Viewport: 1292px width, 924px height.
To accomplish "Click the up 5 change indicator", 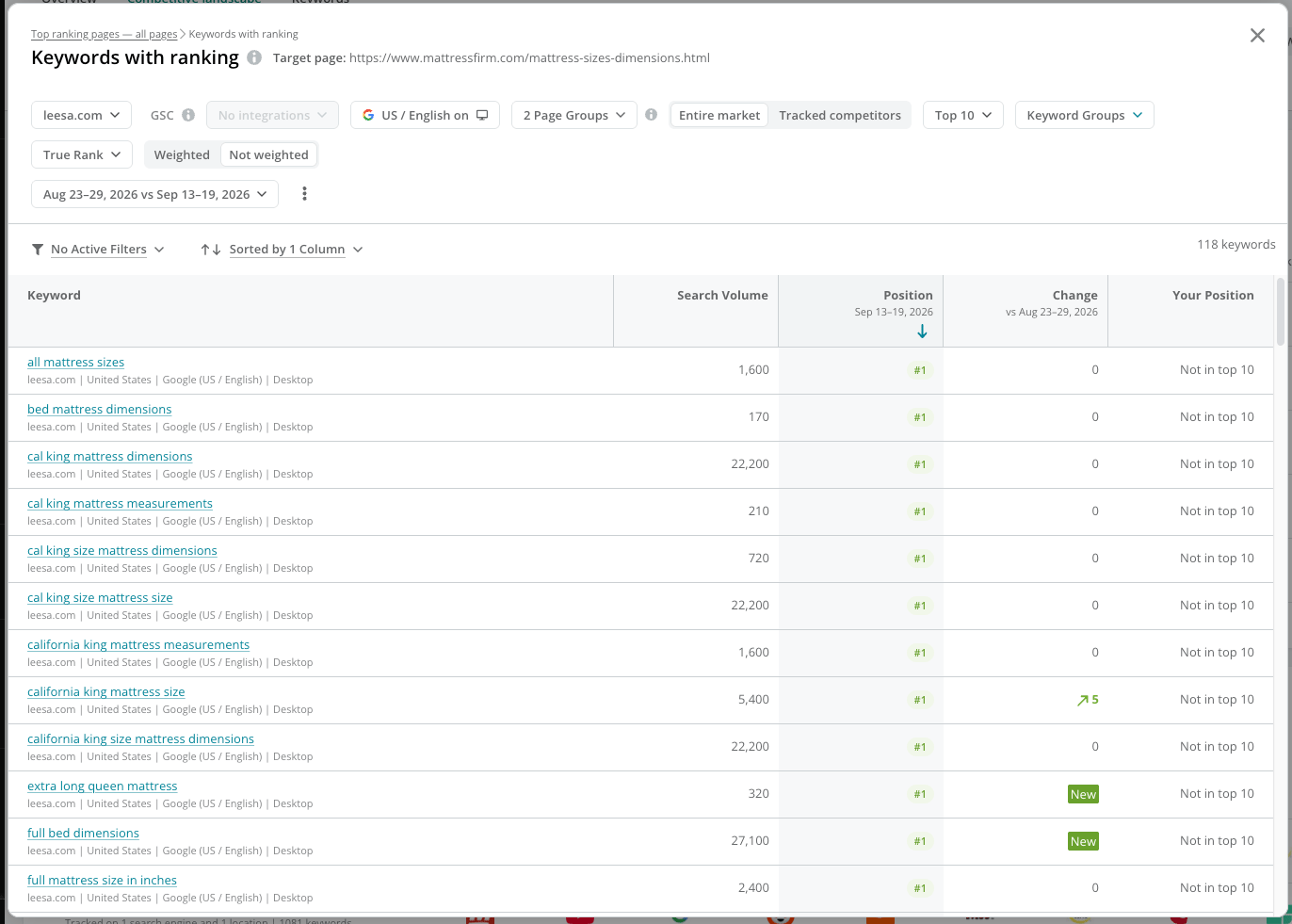I will [x=1088, y=700].
